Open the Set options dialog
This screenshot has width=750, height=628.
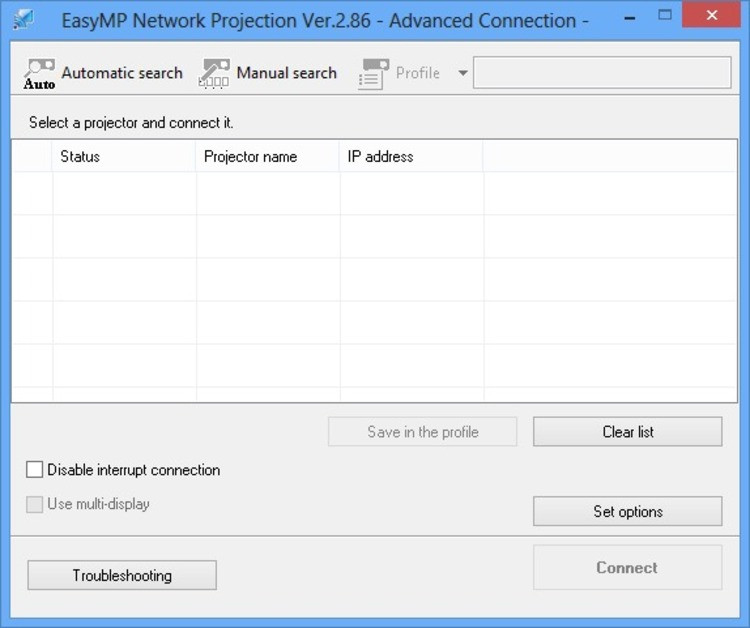(x=628, y=511)
